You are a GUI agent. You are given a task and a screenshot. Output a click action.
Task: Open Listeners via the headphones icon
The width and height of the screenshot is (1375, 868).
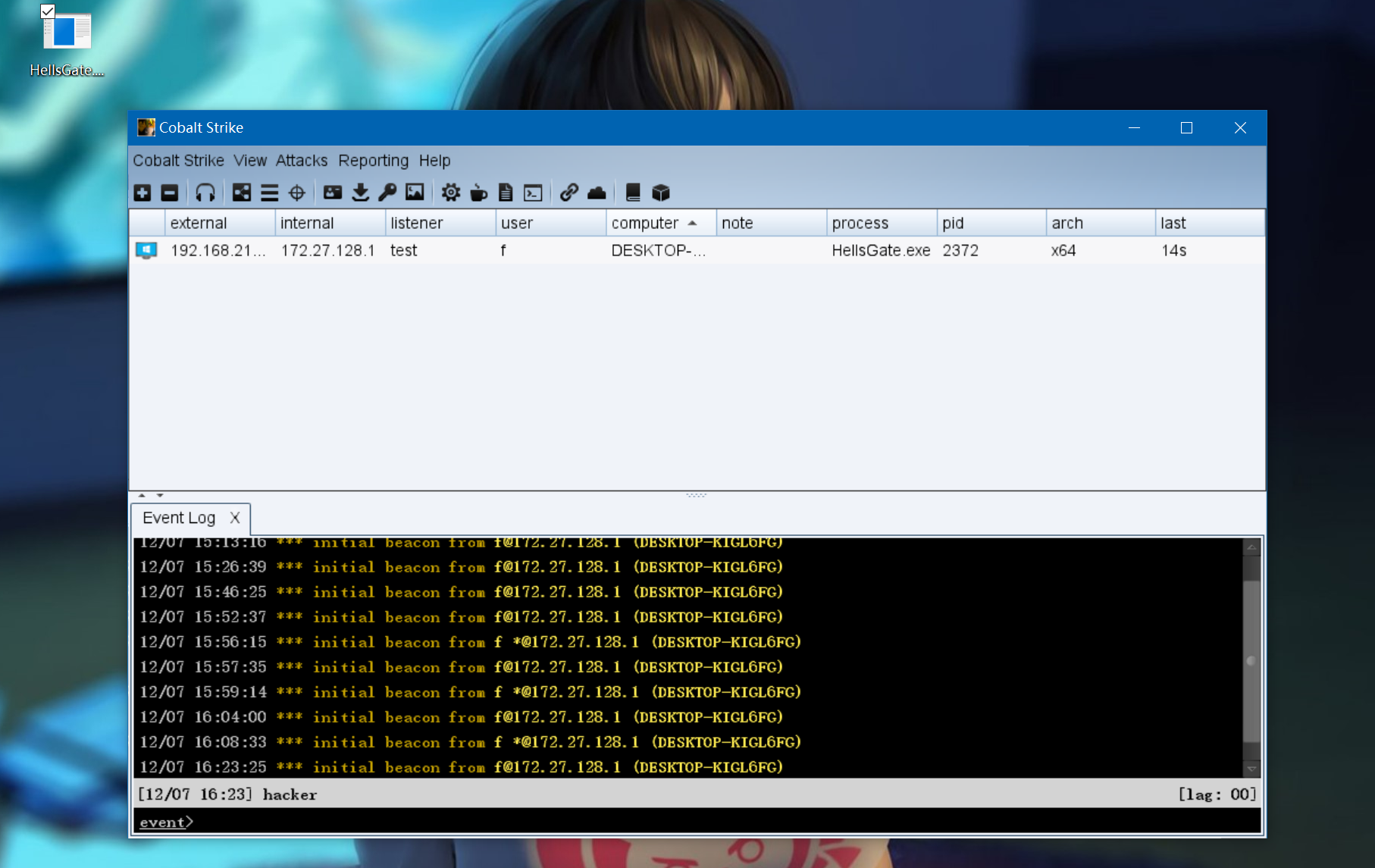(205, 193)
